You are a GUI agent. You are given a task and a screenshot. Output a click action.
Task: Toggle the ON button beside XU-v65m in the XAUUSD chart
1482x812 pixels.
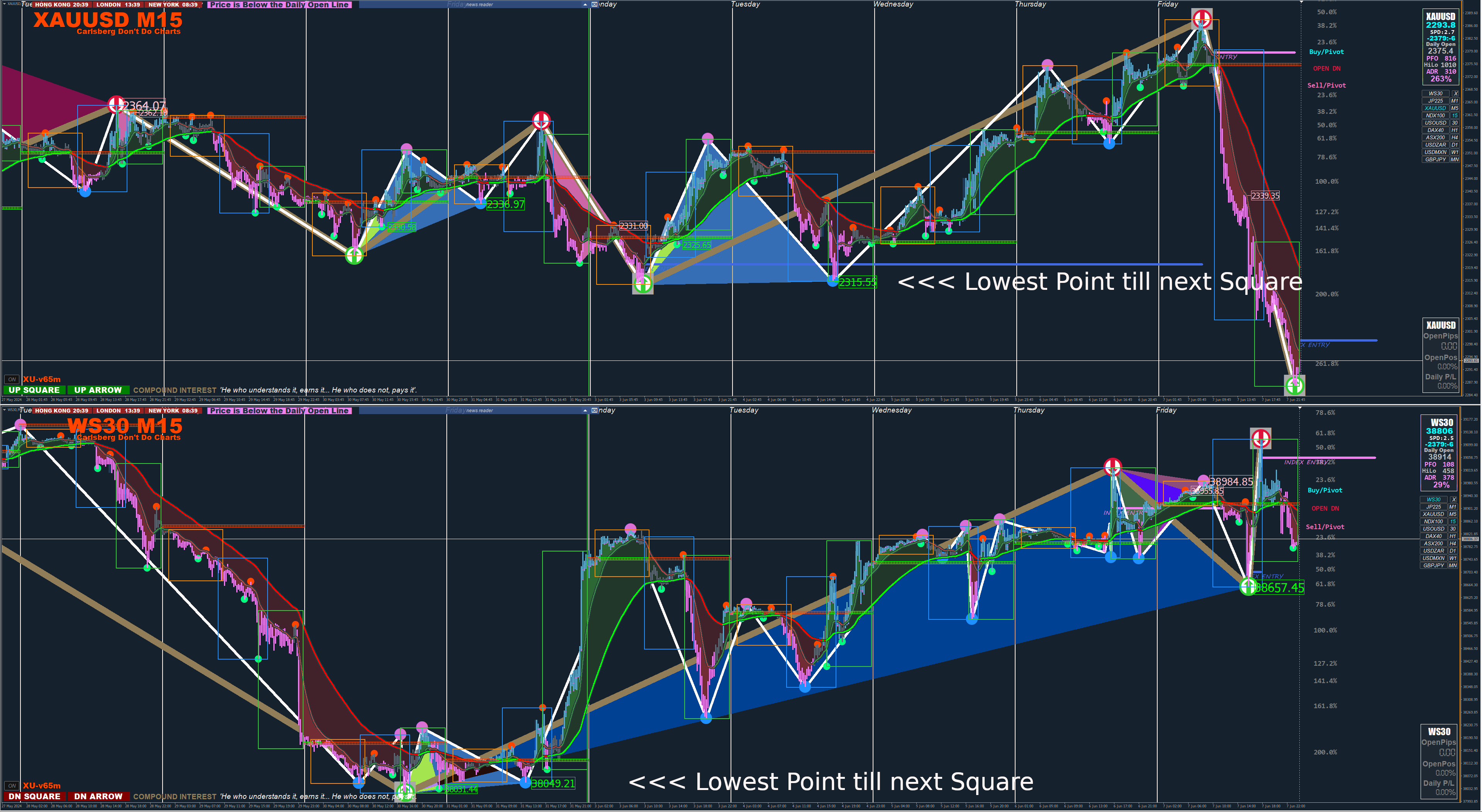(x=12, y=379)
